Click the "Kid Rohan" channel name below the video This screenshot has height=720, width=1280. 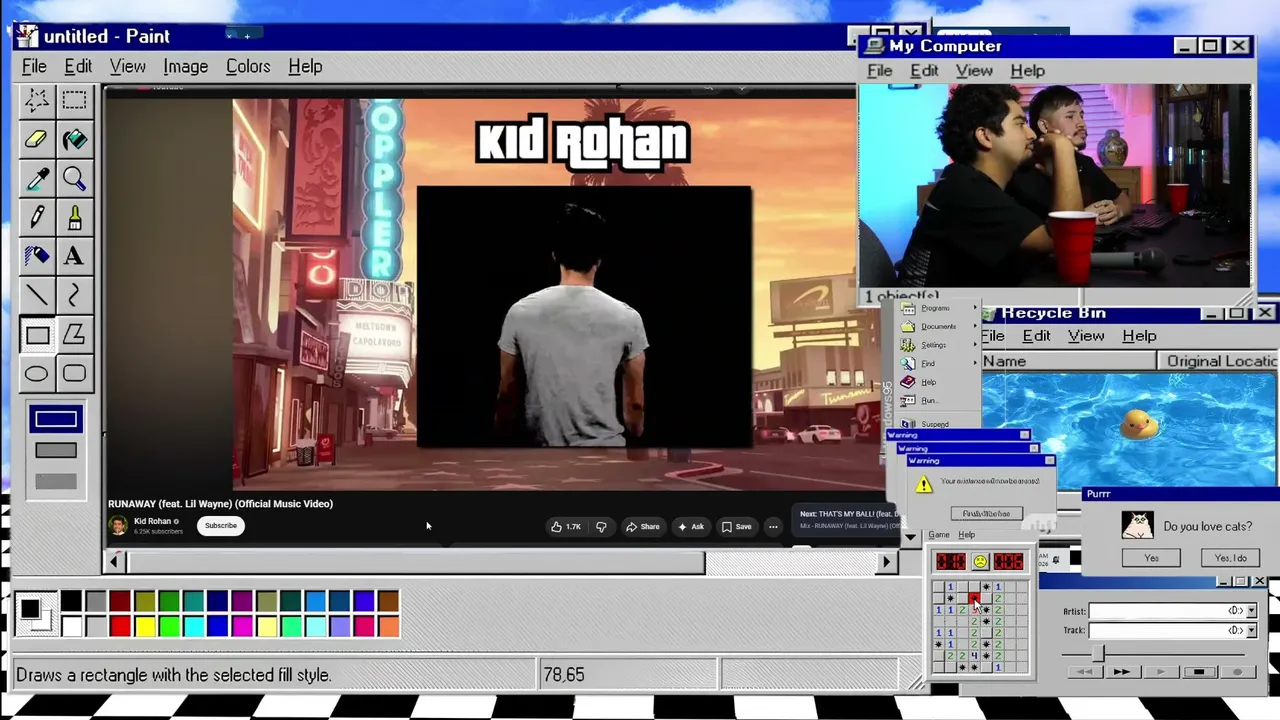(x=152, y=521)
